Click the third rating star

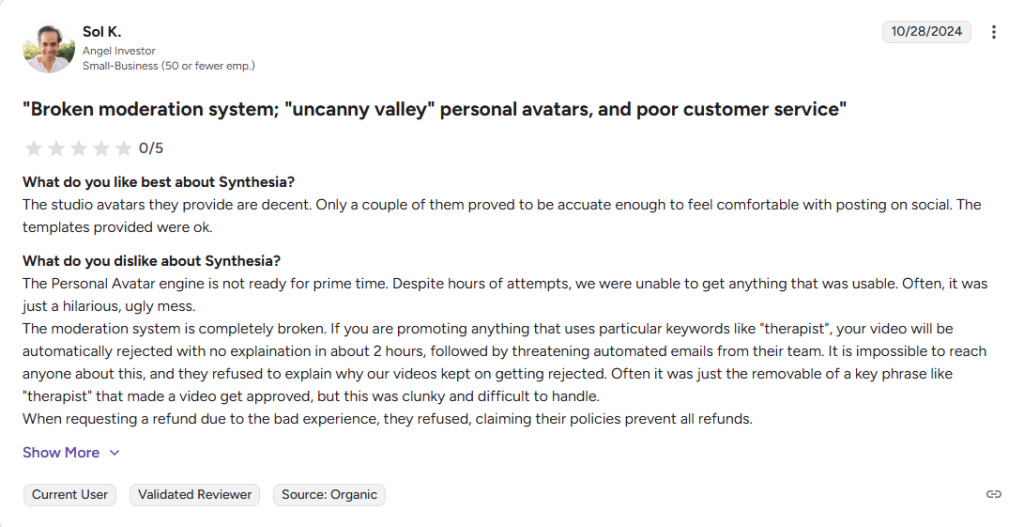point(78,149)
